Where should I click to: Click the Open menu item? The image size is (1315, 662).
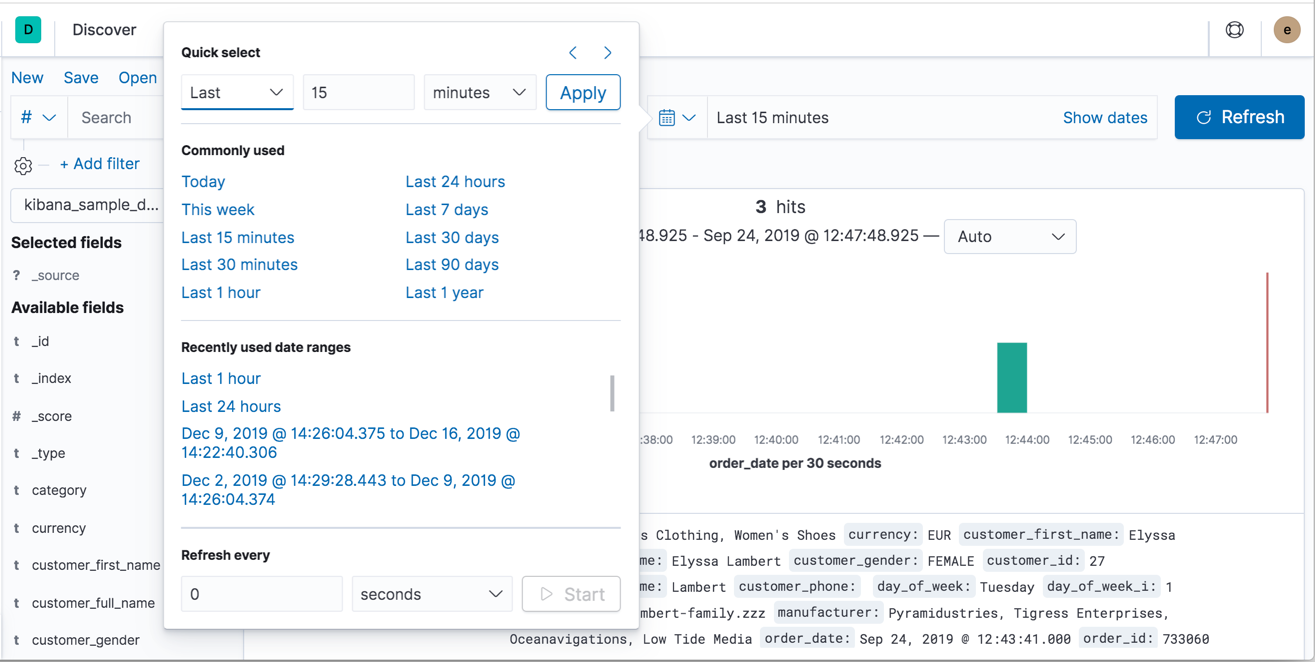pyautogui.click(x=137, y=77)
